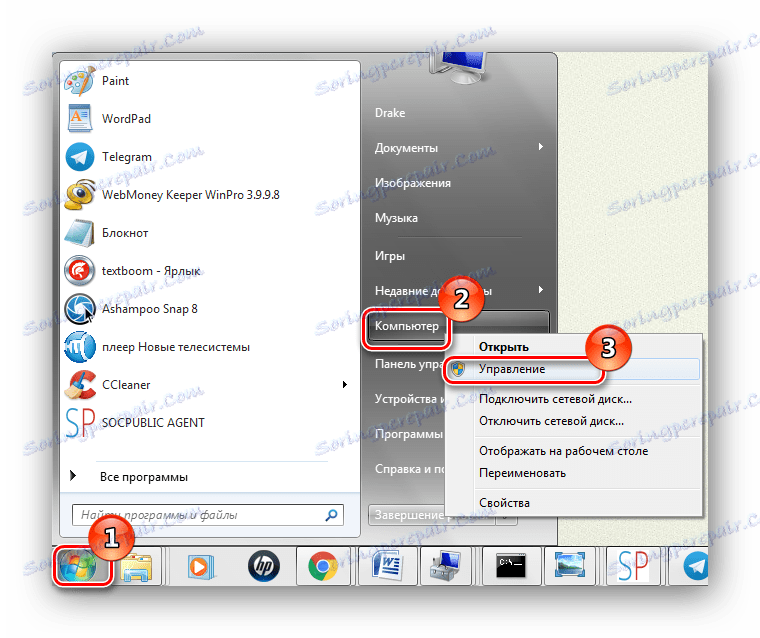Screen dimensions: 760x638
Task: Open the picture viewer taskbar icon
Action: 572,566
